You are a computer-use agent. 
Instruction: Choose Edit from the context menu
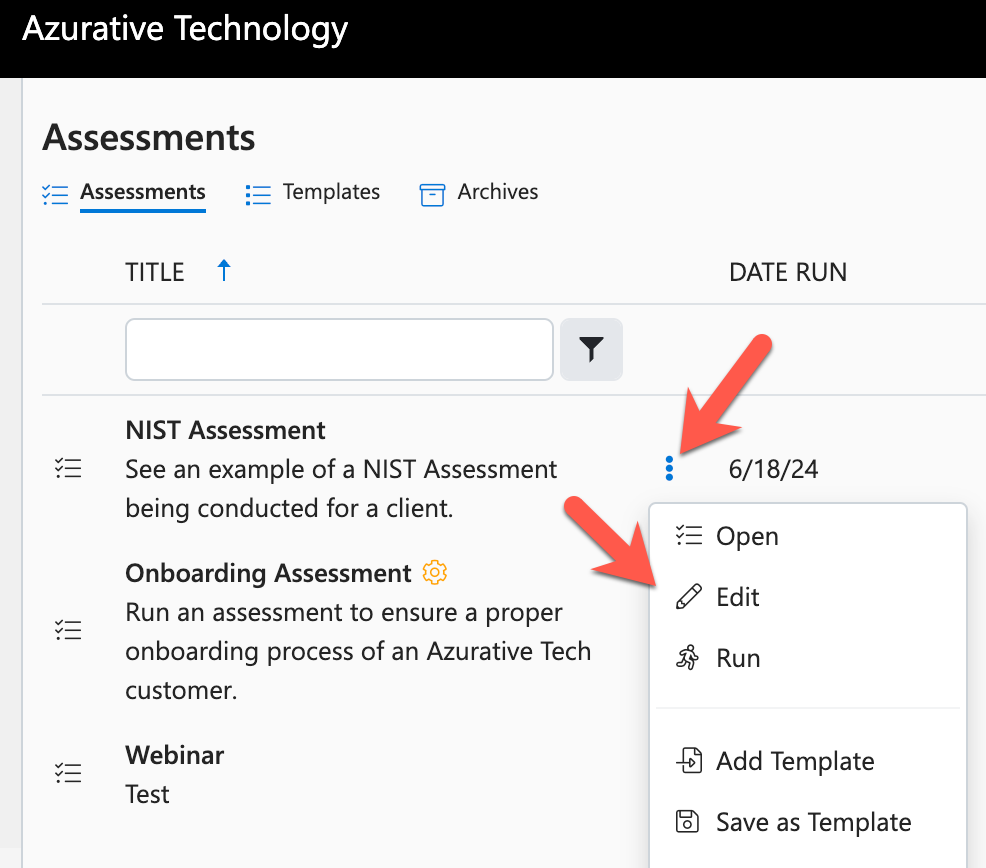coord(808,596)
